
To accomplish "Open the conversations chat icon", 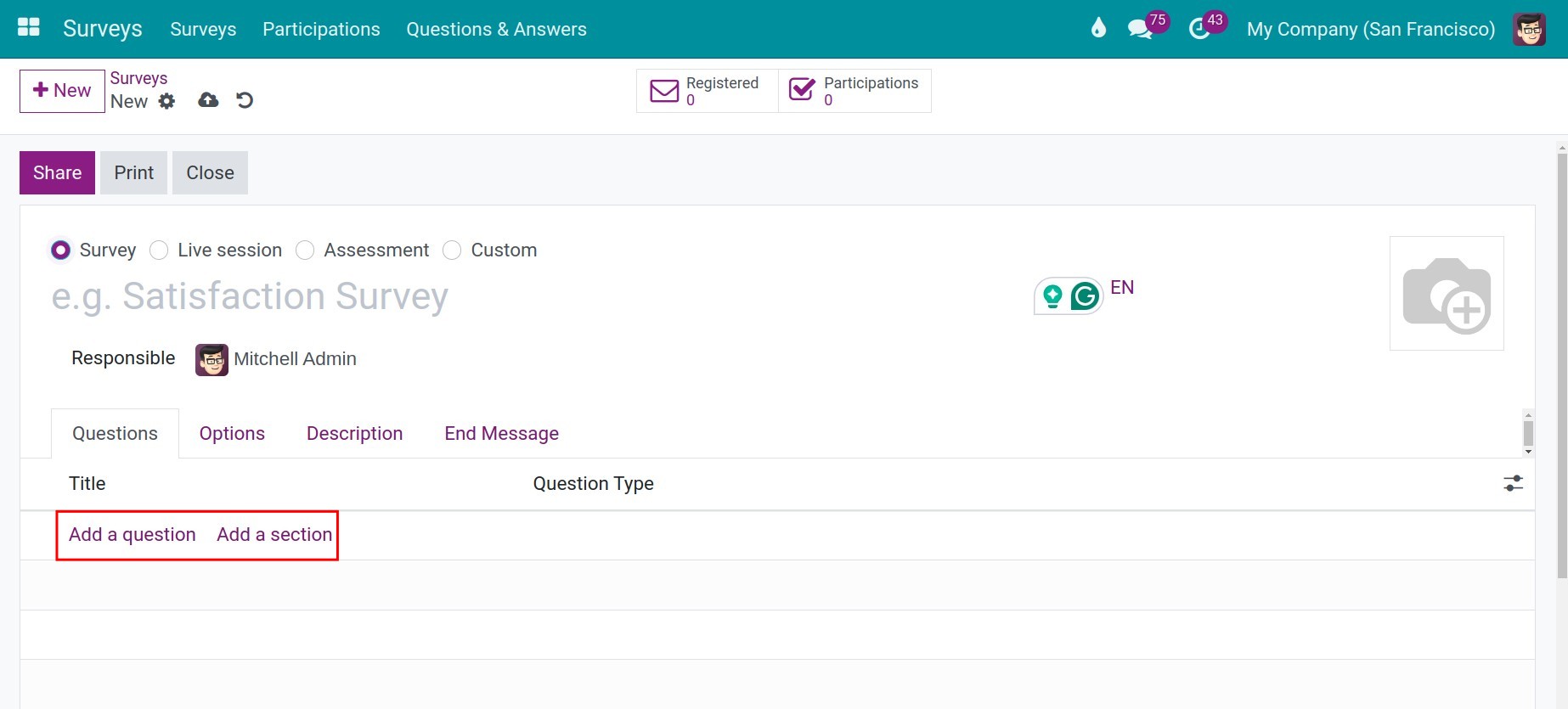I will [1140, 29].
